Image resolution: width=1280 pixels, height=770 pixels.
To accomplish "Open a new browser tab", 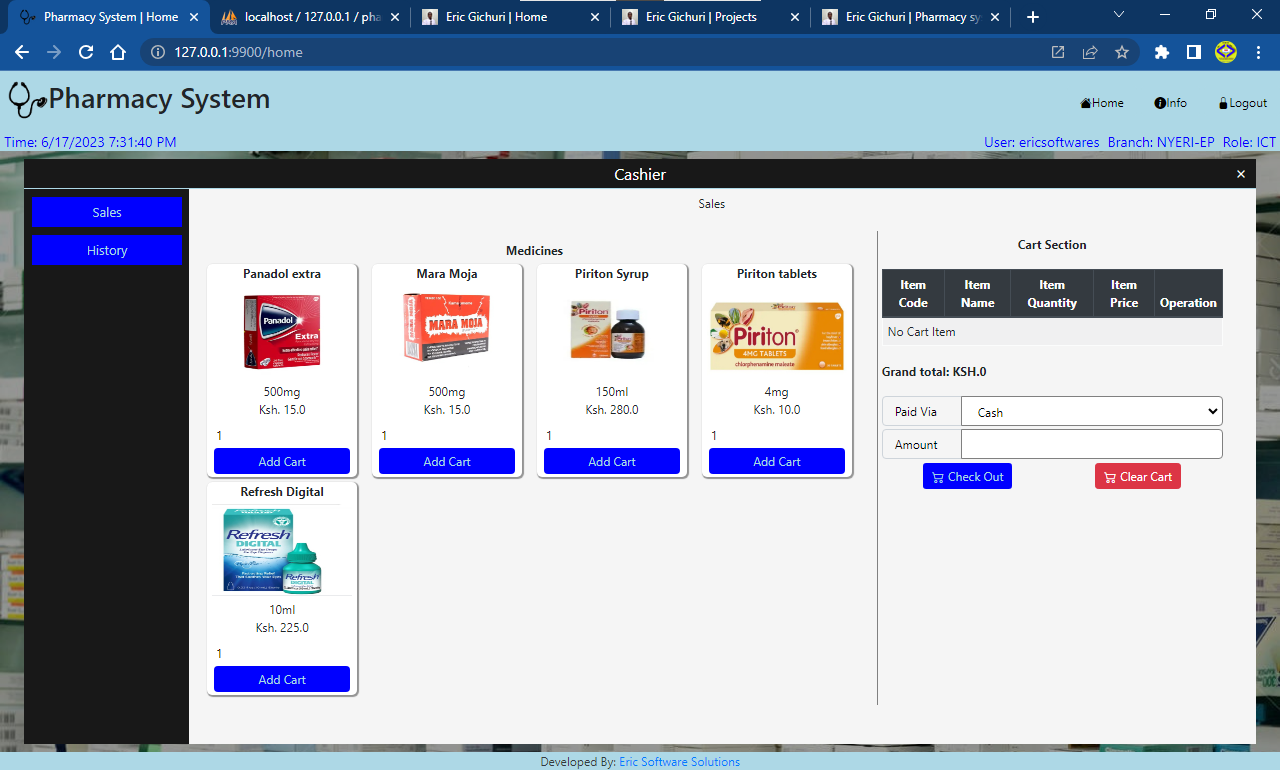I will click(x=1033, y=17).
